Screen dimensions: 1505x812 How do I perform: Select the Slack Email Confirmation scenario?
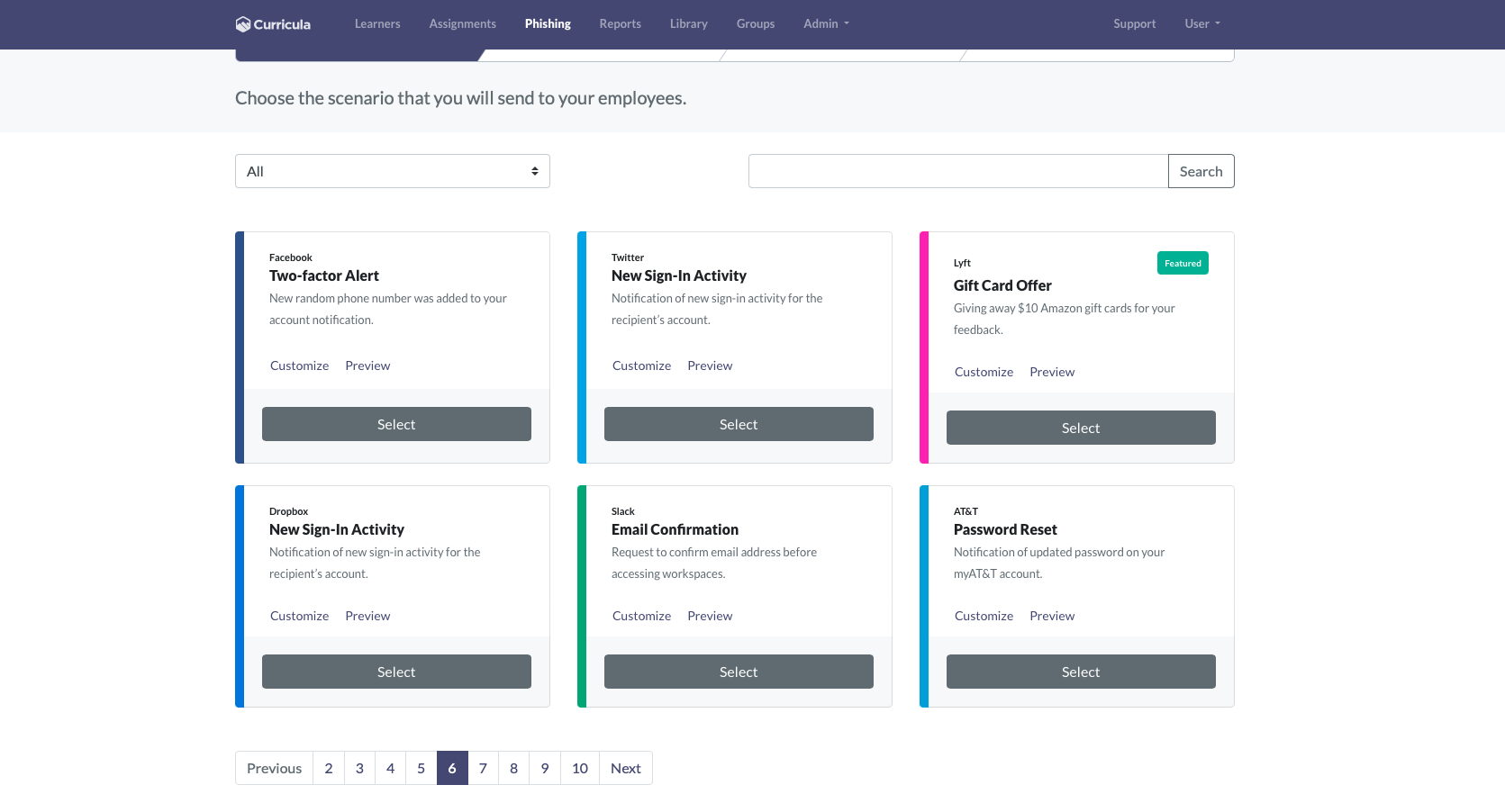[739, 672]
